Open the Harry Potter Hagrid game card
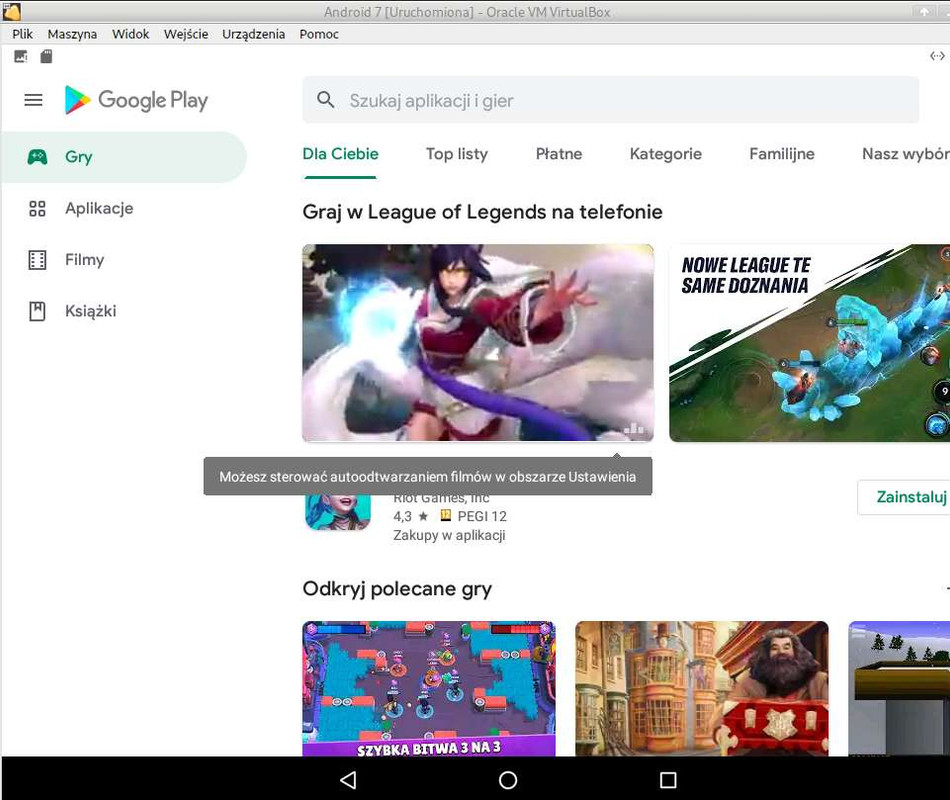Screen dimensions: 950x800 pyautogui.click(x=702, y=688)
